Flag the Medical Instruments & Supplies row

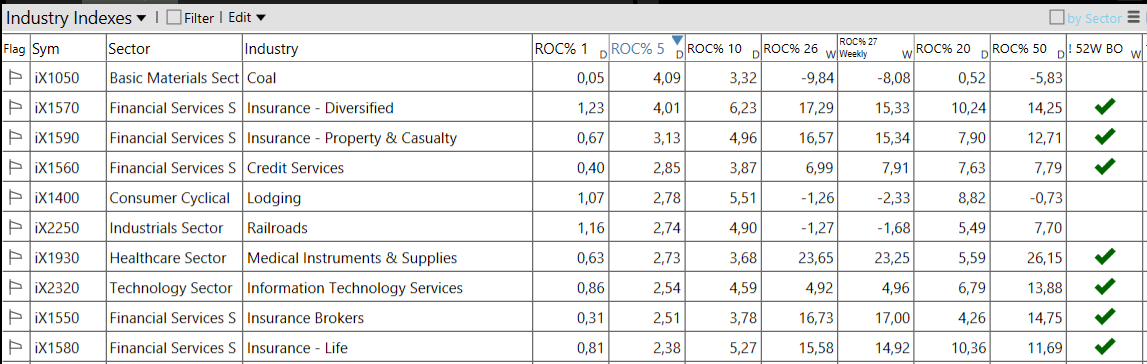pos(15,258)
